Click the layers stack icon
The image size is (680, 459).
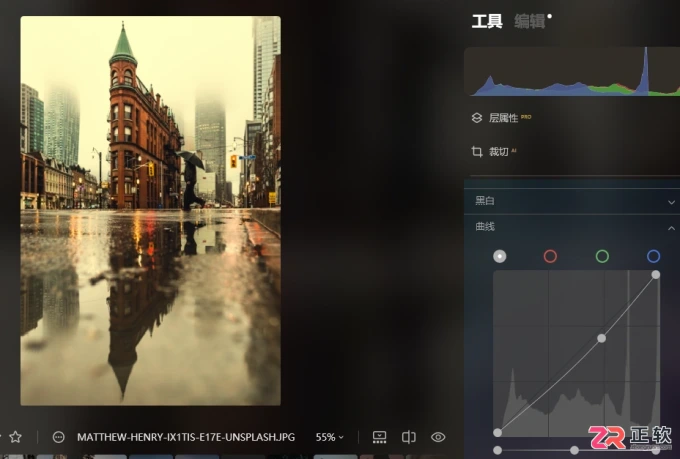(477, 118)
